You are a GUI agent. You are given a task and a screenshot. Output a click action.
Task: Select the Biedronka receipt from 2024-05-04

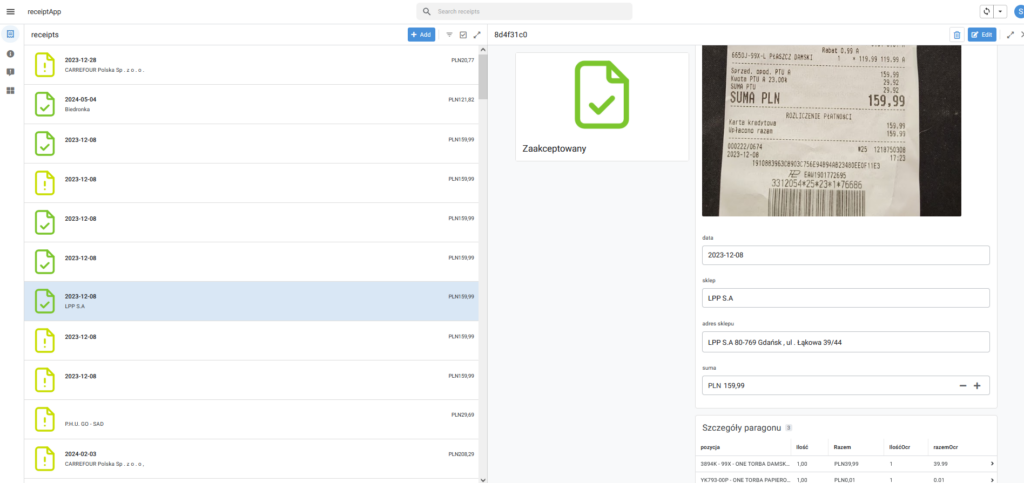coord(250,104)
